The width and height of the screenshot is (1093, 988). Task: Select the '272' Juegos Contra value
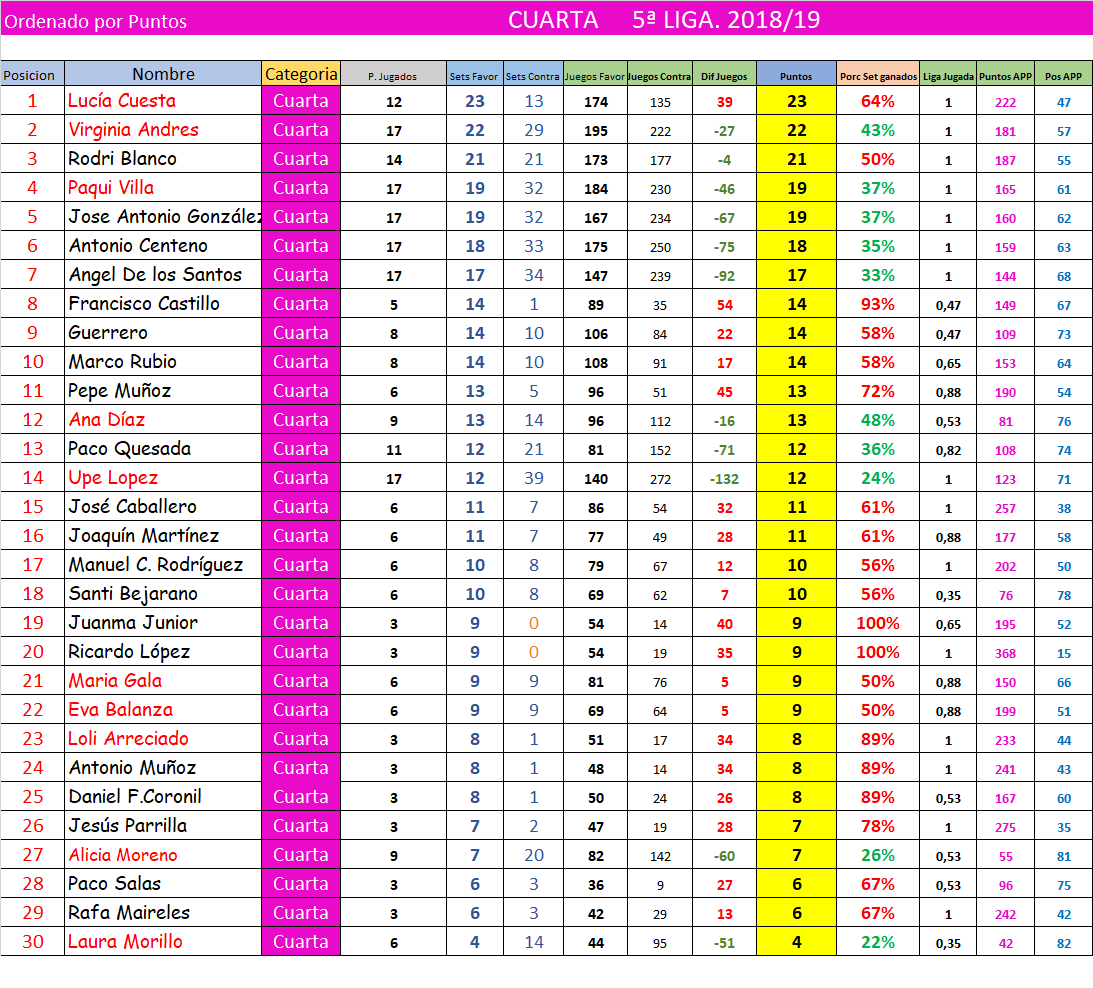click(x=660, y=479)
